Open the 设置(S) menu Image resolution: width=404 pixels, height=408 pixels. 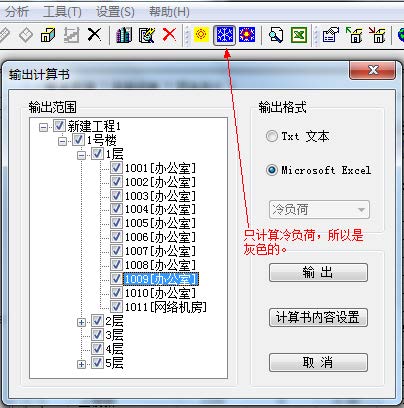point(115,12)
